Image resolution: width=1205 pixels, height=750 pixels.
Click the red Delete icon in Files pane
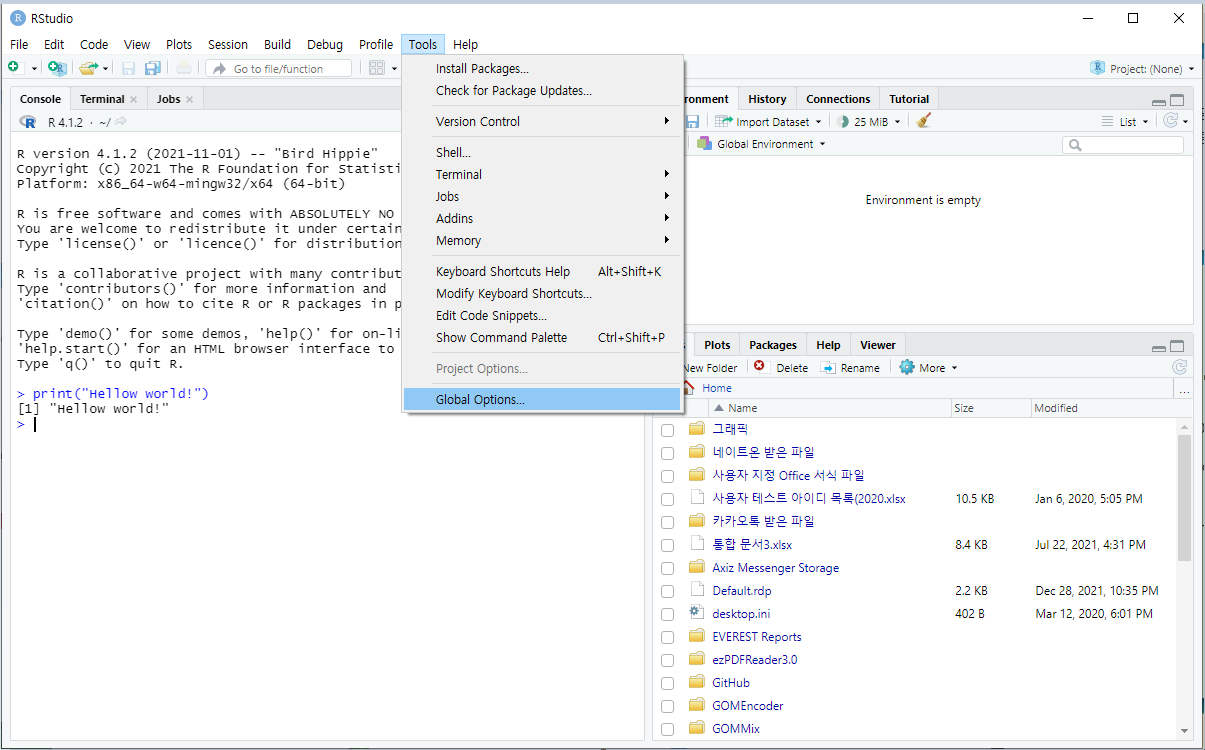[759, 367]
